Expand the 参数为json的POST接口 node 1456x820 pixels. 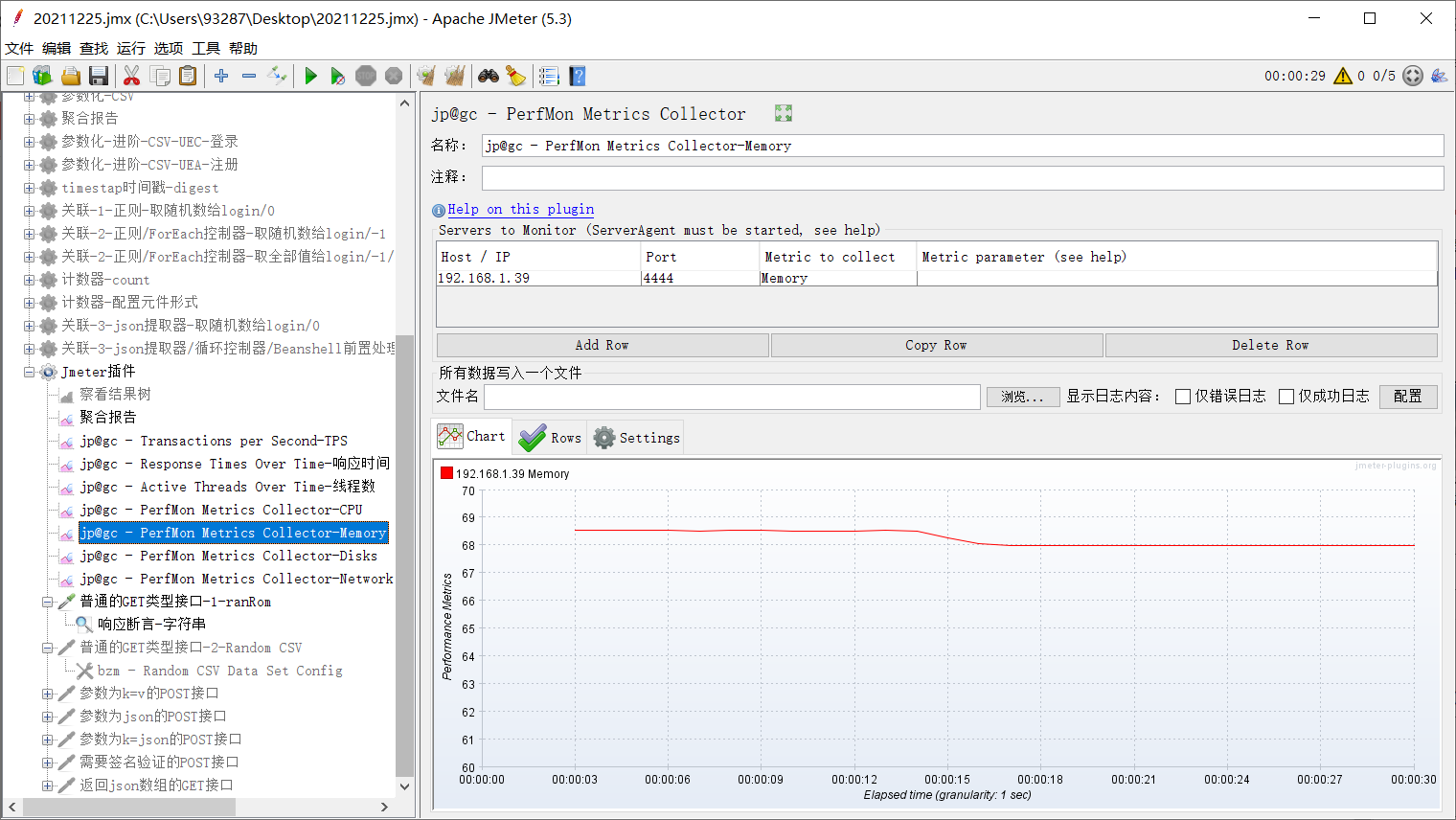point(47,717)
